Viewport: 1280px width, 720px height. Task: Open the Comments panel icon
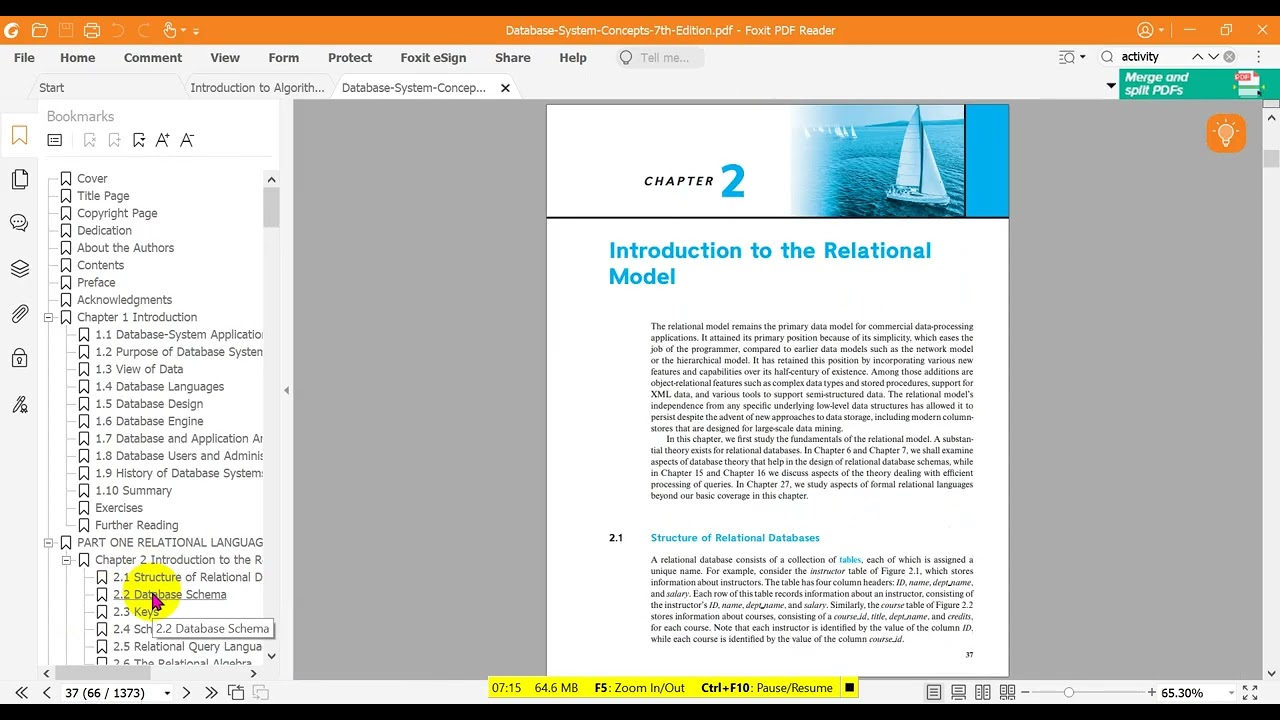(19, 223)
